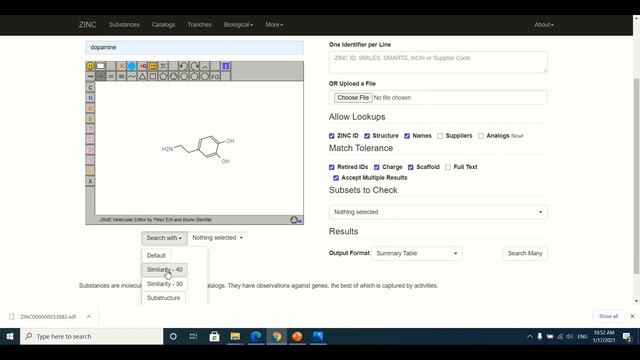The width and height of the screenshot is (640, 360).
Task: Click the Search Many button
Action: click(x=525, y=253)
